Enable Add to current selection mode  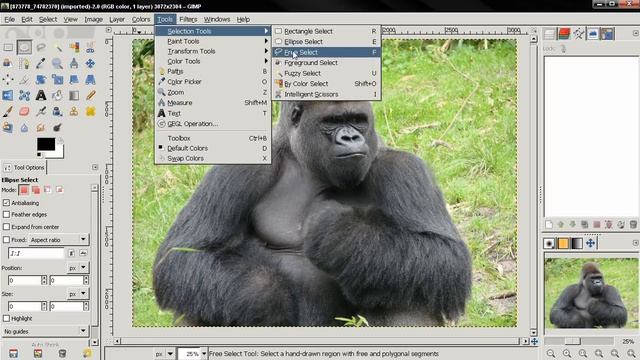click(x=36, y=190)
